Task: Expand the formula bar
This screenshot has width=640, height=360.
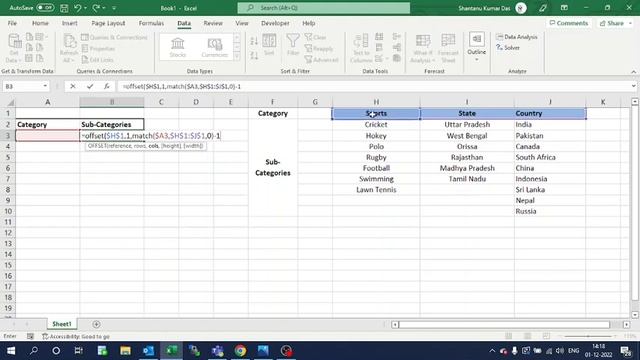Action: click(x=633, y=86)
